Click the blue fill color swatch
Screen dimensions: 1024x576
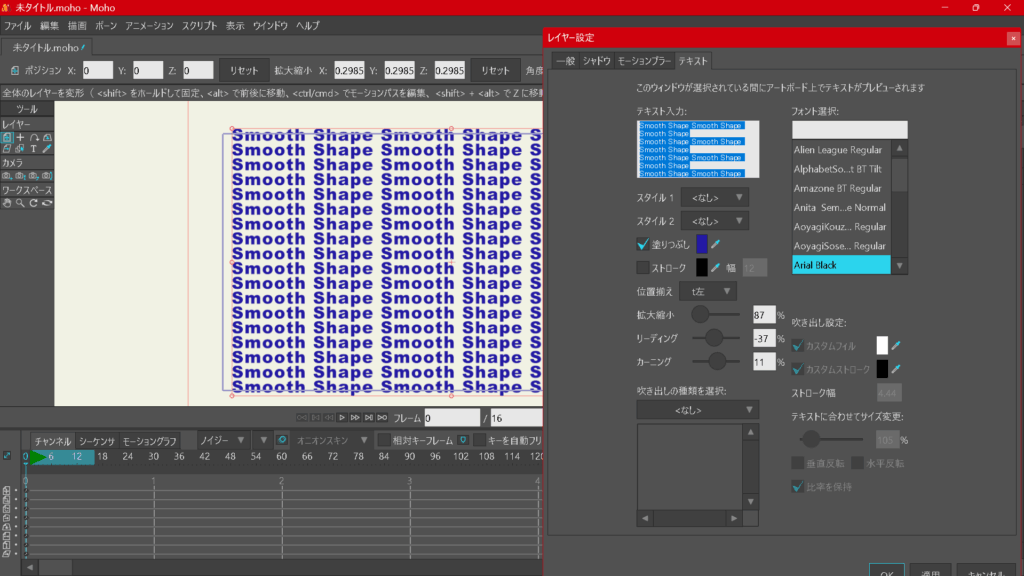point(702,243)
